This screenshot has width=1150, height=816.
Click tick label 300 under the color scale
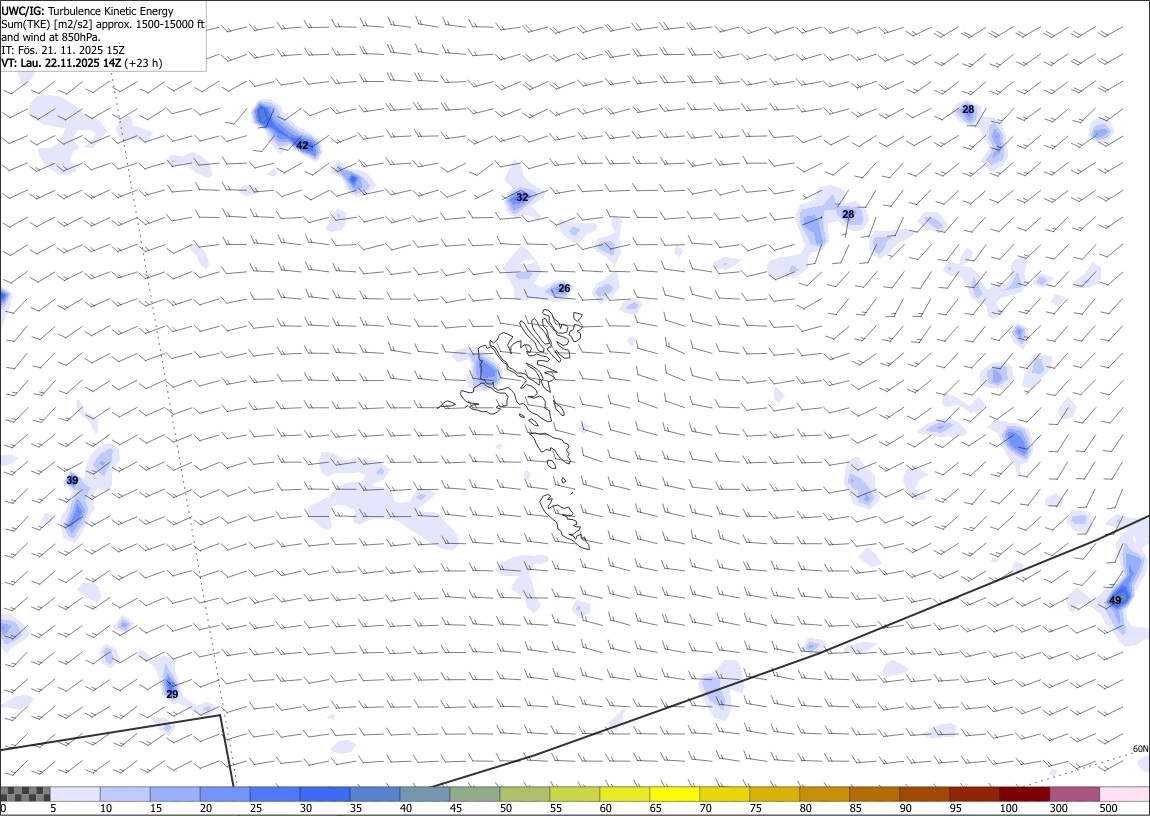pyautogui.click(x=1058, y=808)
